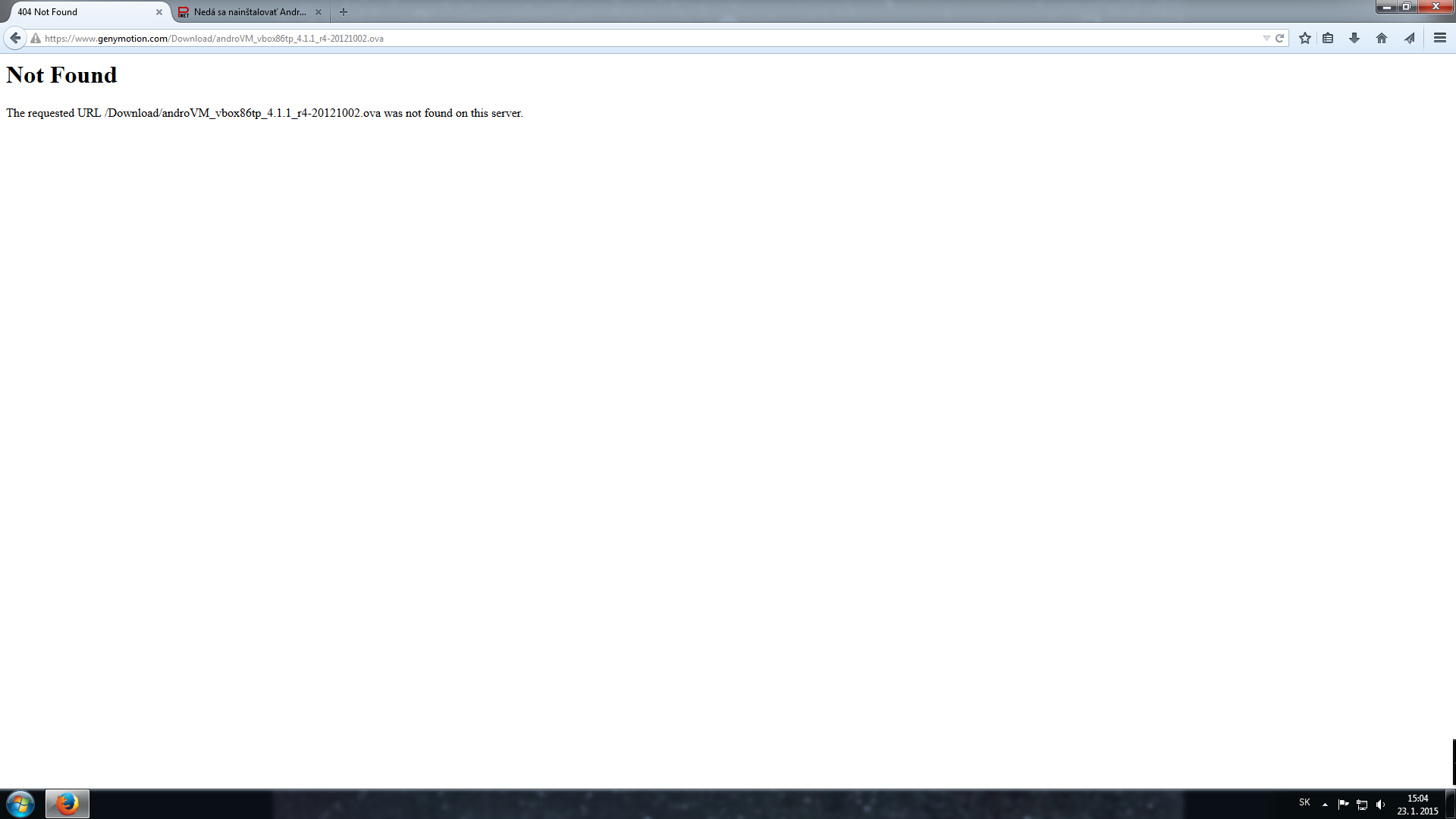Reload the current page
This screenshot has width=1456, height=819.
pos(1279,38)
